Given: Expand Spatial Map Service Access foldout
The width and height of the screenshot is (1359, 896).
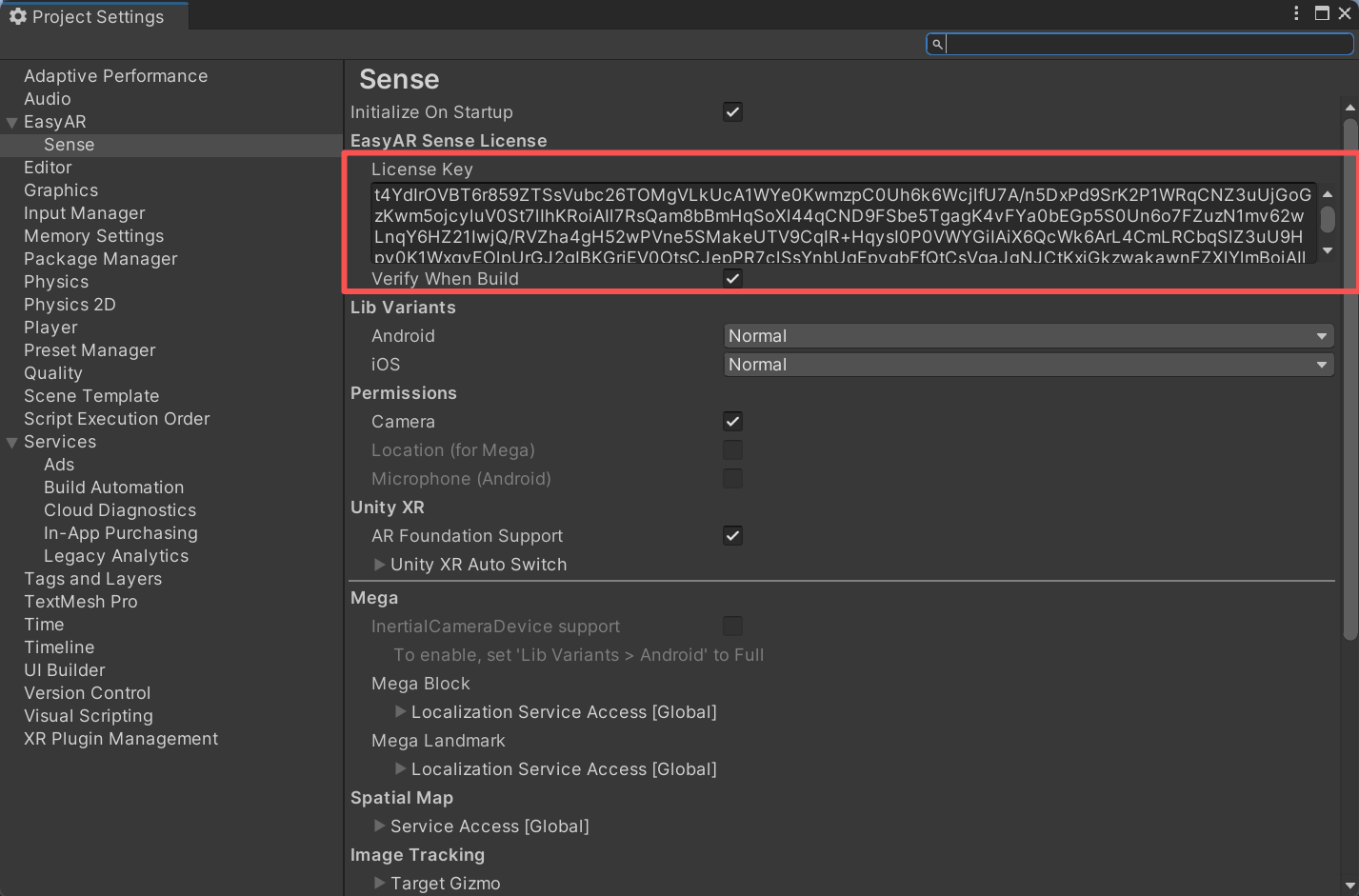Looking at the screenshot, I should pos(380,826).
